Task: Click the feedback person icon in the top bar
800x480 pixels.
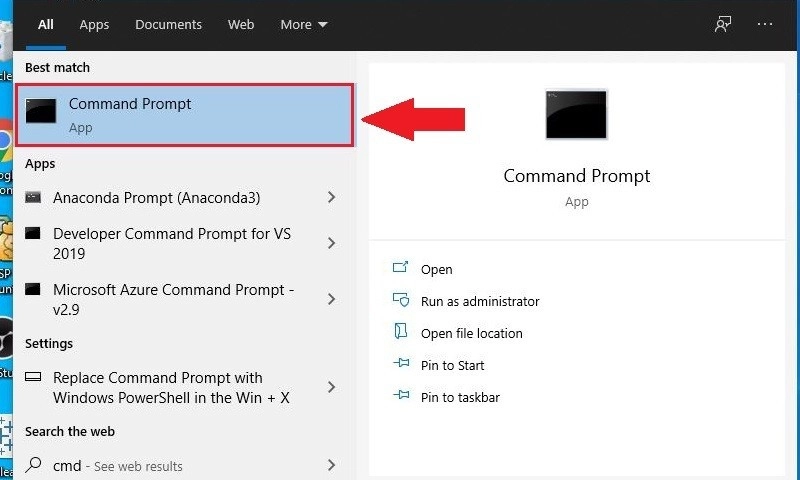Action: (x=722, y=24)
